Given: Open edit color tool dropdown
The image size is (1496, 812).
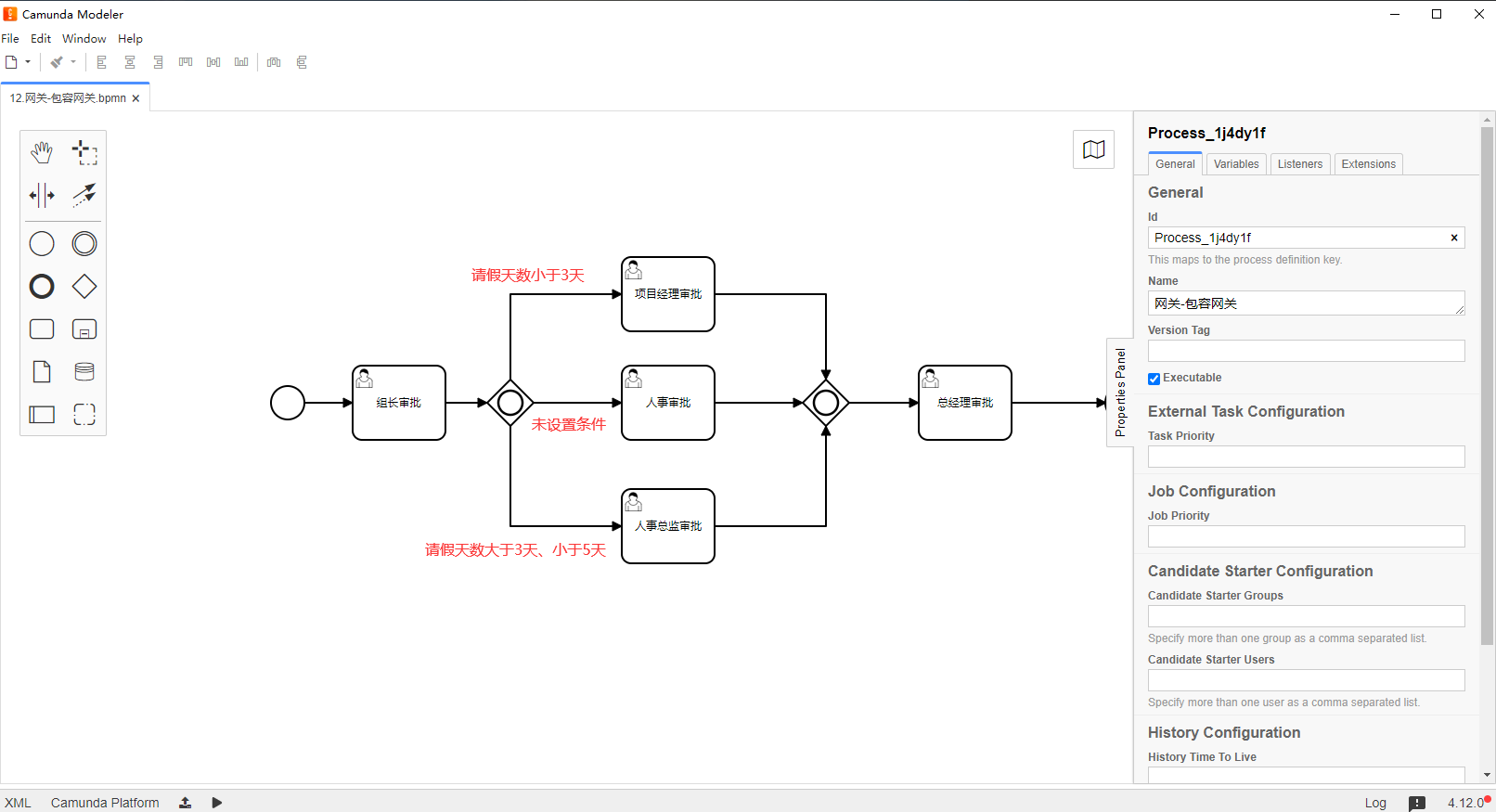Looking at the screenshot, I should click(73, 62).
